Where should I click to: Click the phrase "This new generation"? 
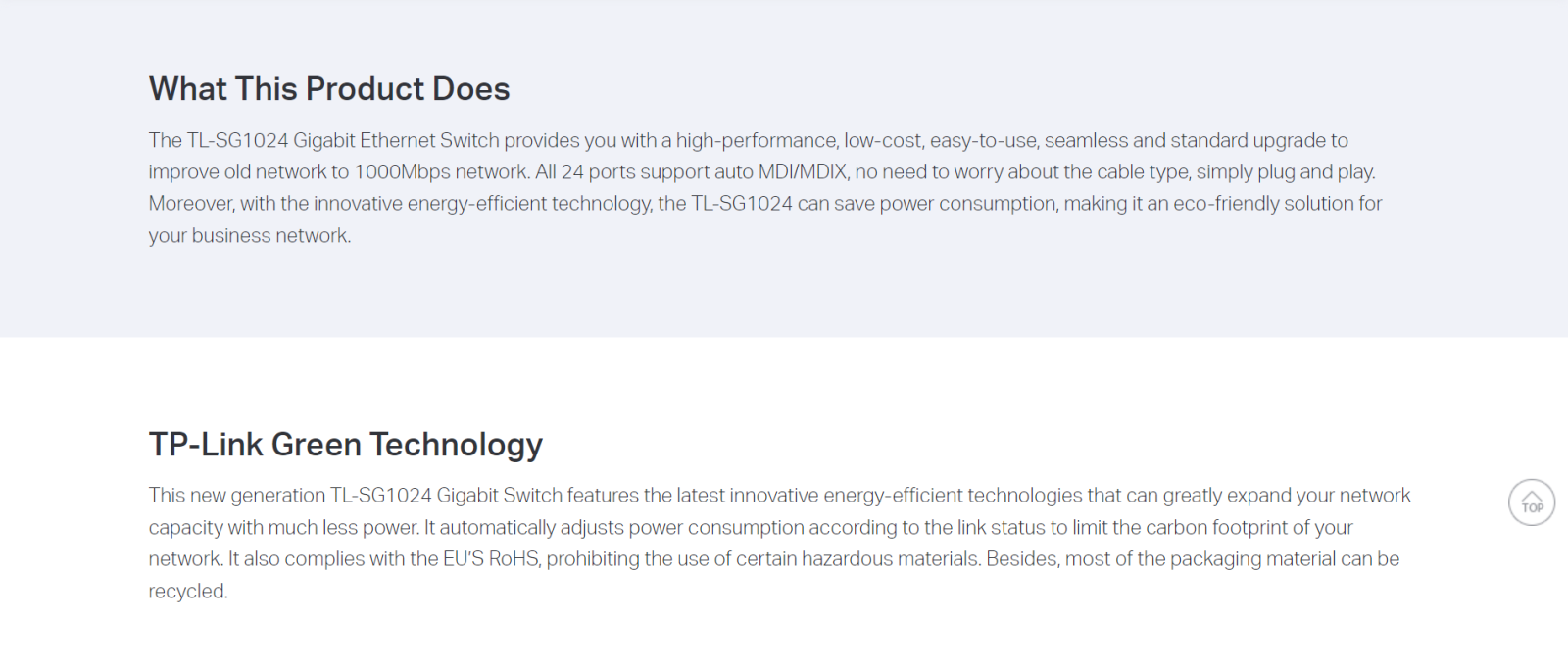[x=237, y=496]
